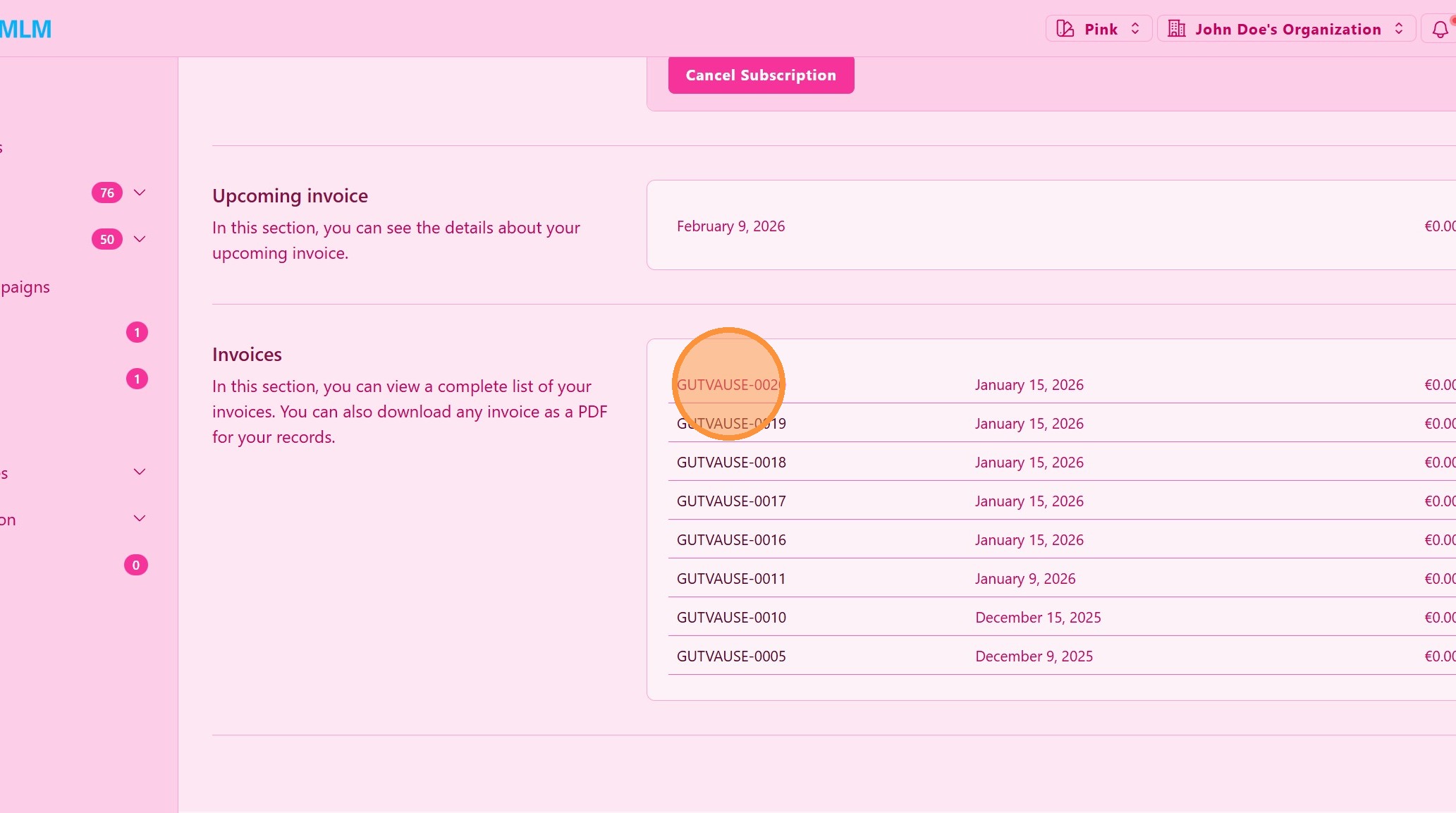Click the Pink theme palette icon
The image size is (1456, 813).
click(x=1065, y=29)
